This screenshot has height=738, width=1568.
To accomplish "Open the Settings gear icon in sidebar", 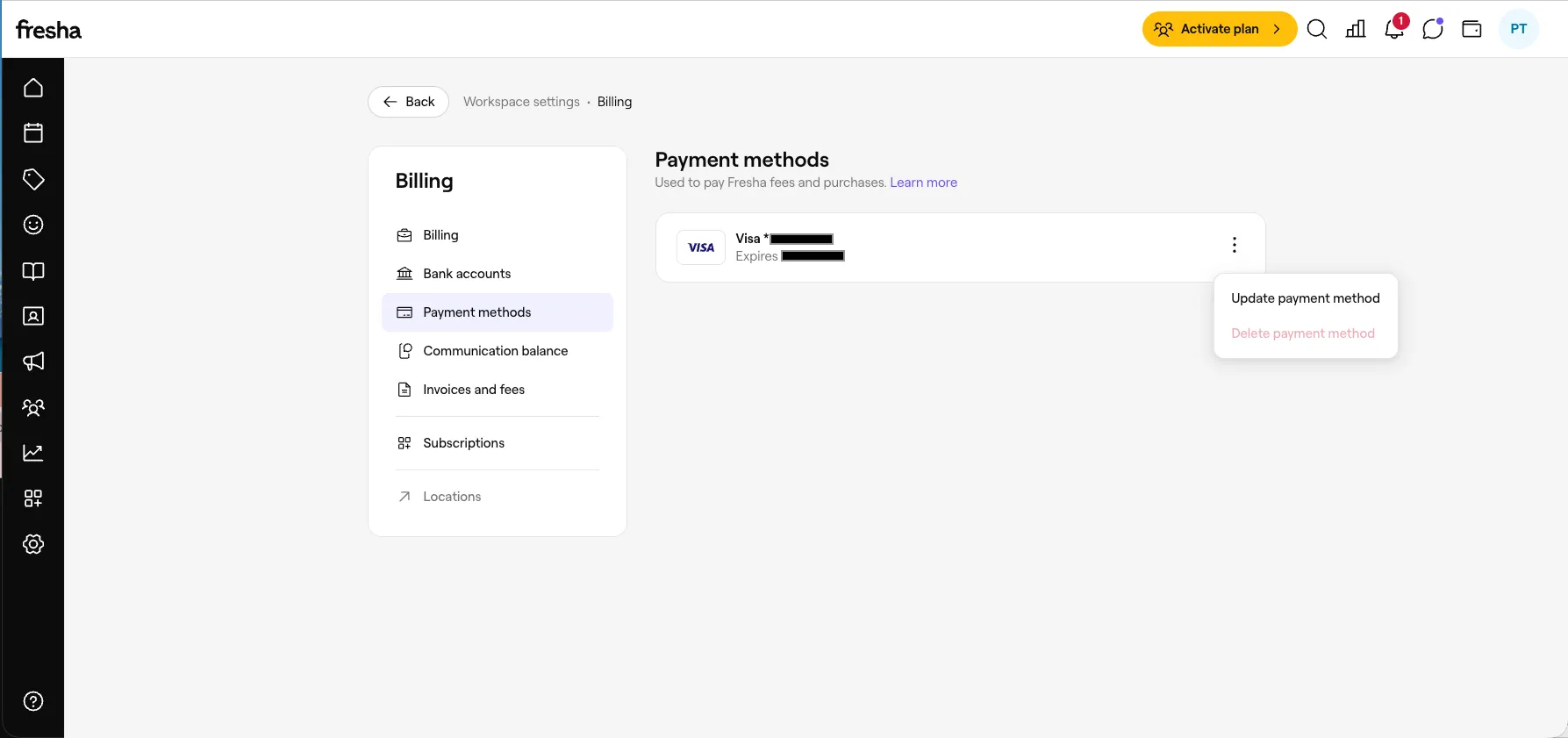I will coord(33,544).
